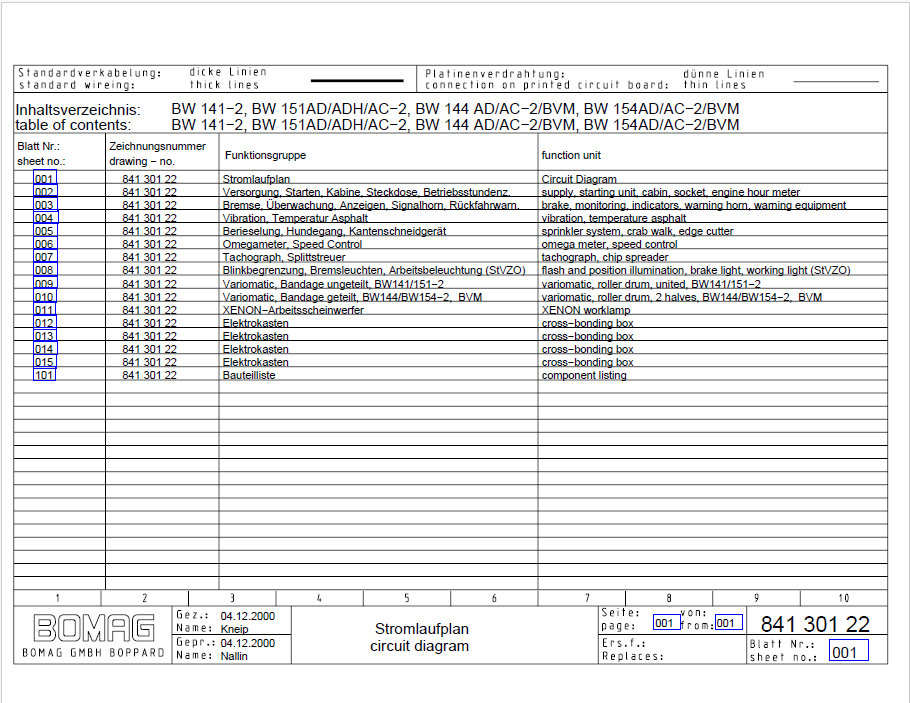Select the 'table of contents:' heading
Viewport: 910px width, 703px height.
[73, 125]
